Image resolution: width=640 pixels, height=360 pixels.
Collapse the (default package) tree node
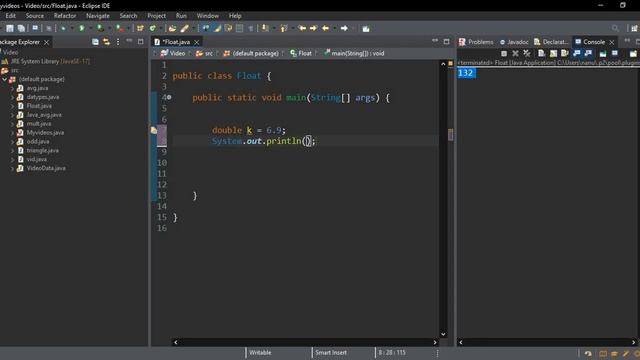pos(4,79)
